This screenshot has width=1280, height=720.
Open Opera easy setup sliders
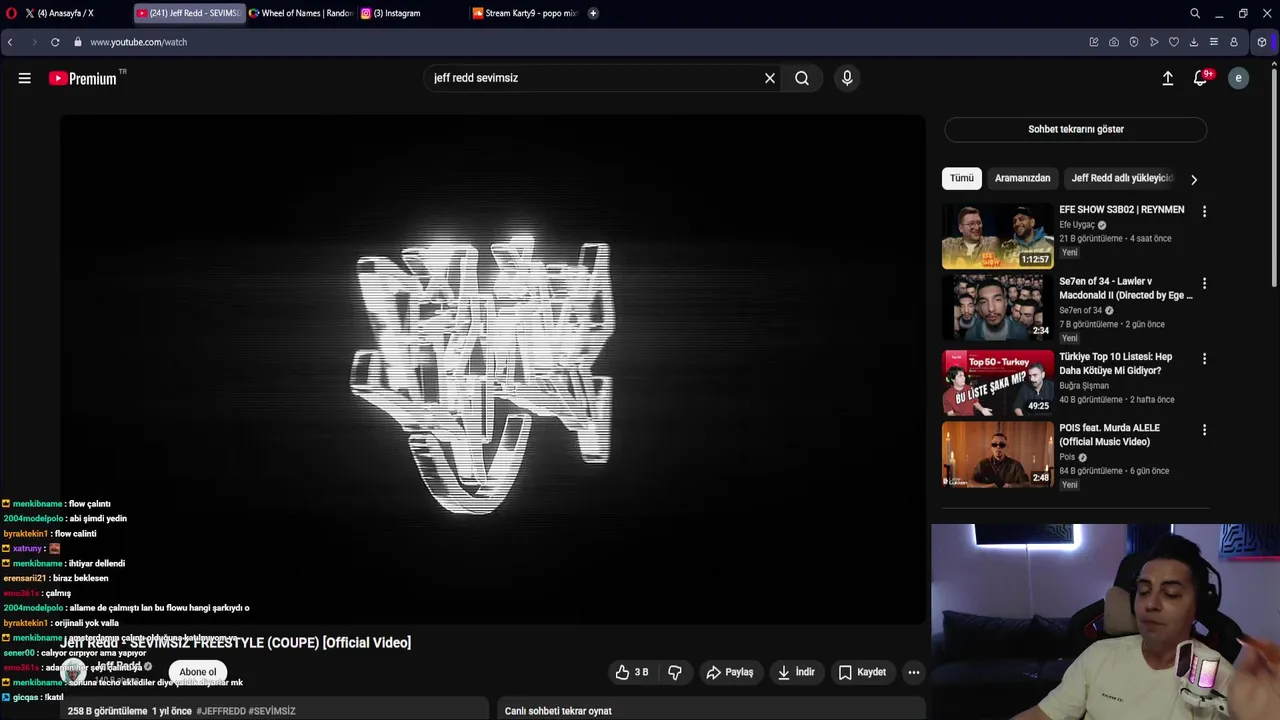point(1214,42)
